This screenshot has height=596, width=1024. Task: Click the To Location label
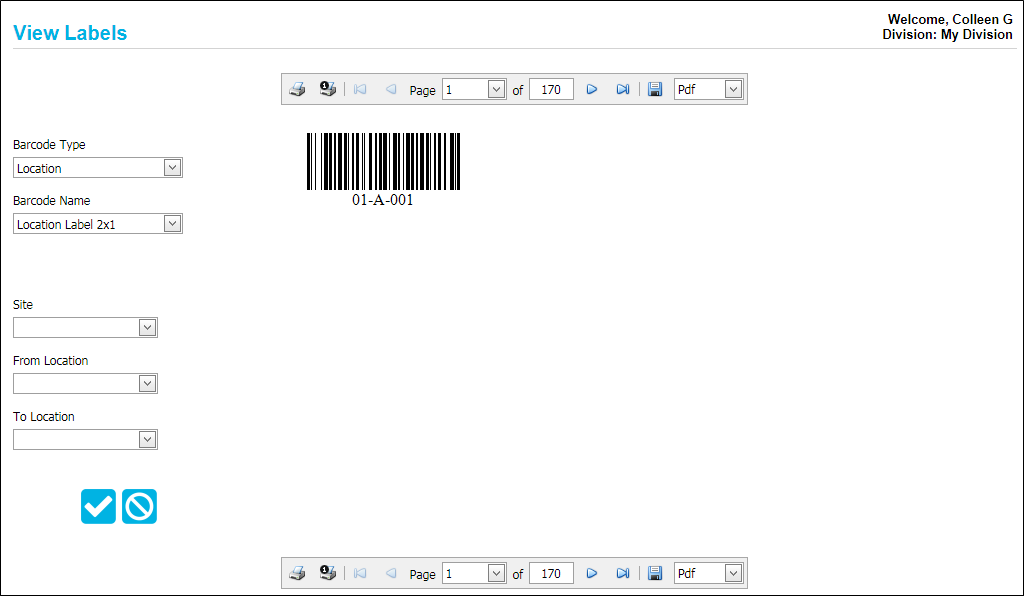[x=44, y=416]
